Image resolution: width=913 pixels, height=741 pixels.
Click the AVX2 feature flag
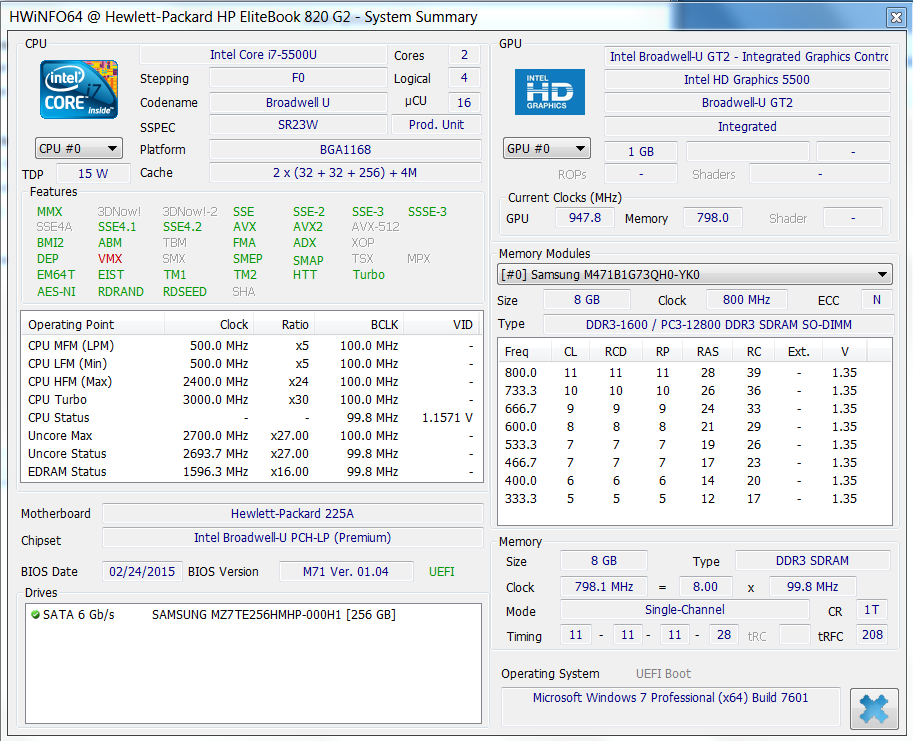point(308,226)
